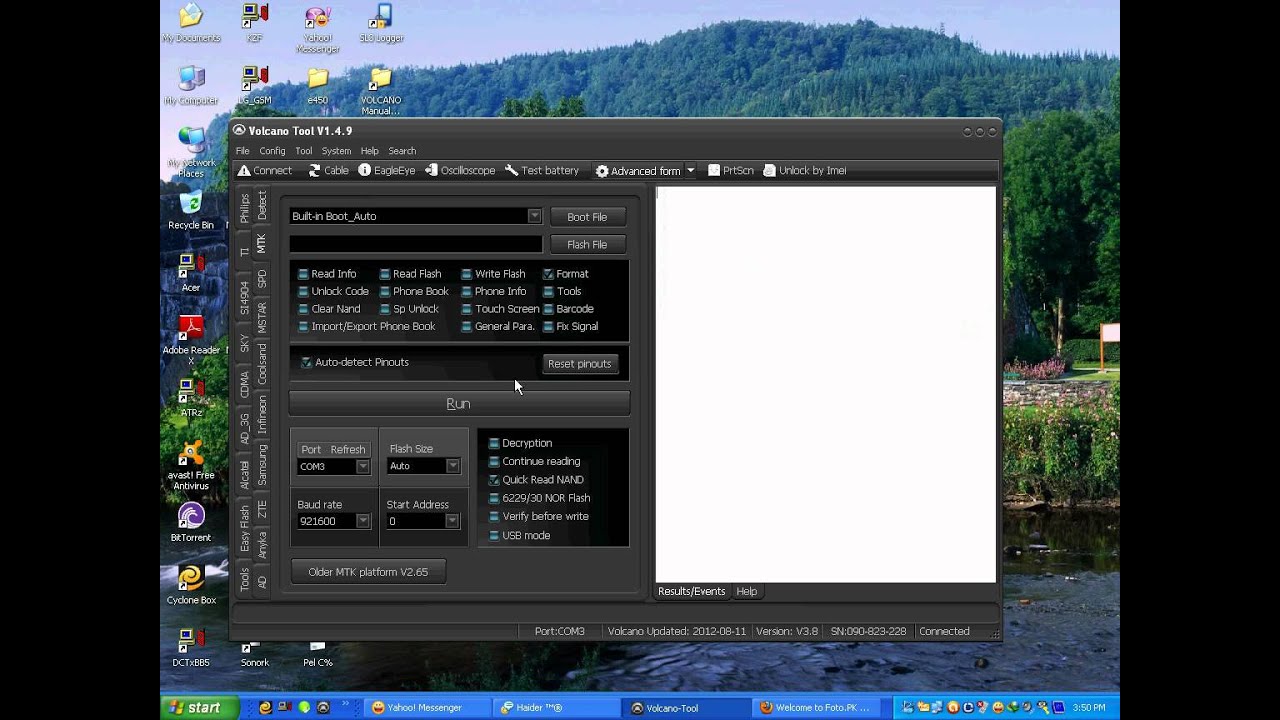Open the File menu
The width and height of the screenshot is (1280, 720).
pyautogui.click(x=242, y=151)
